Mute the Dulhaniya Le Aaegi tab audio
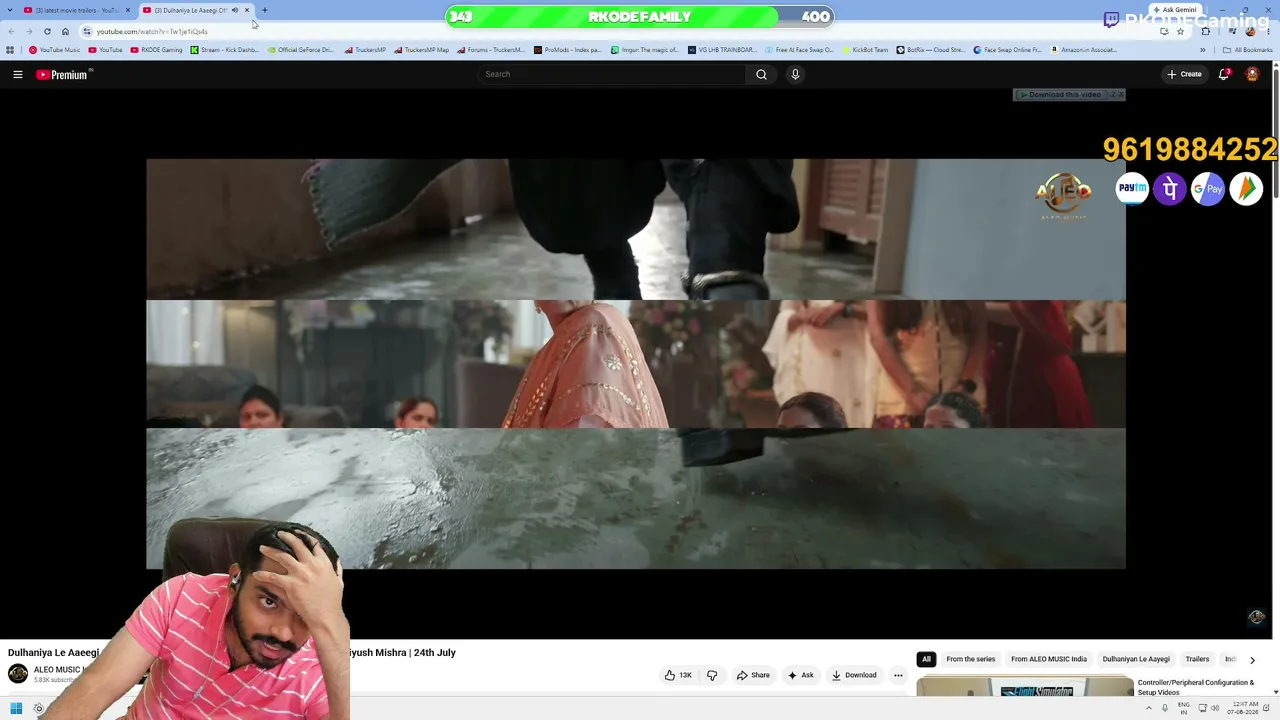Image resolution: width=1280 pixels, height=720 pixels. pyautogui.click(x=235, y=10)
